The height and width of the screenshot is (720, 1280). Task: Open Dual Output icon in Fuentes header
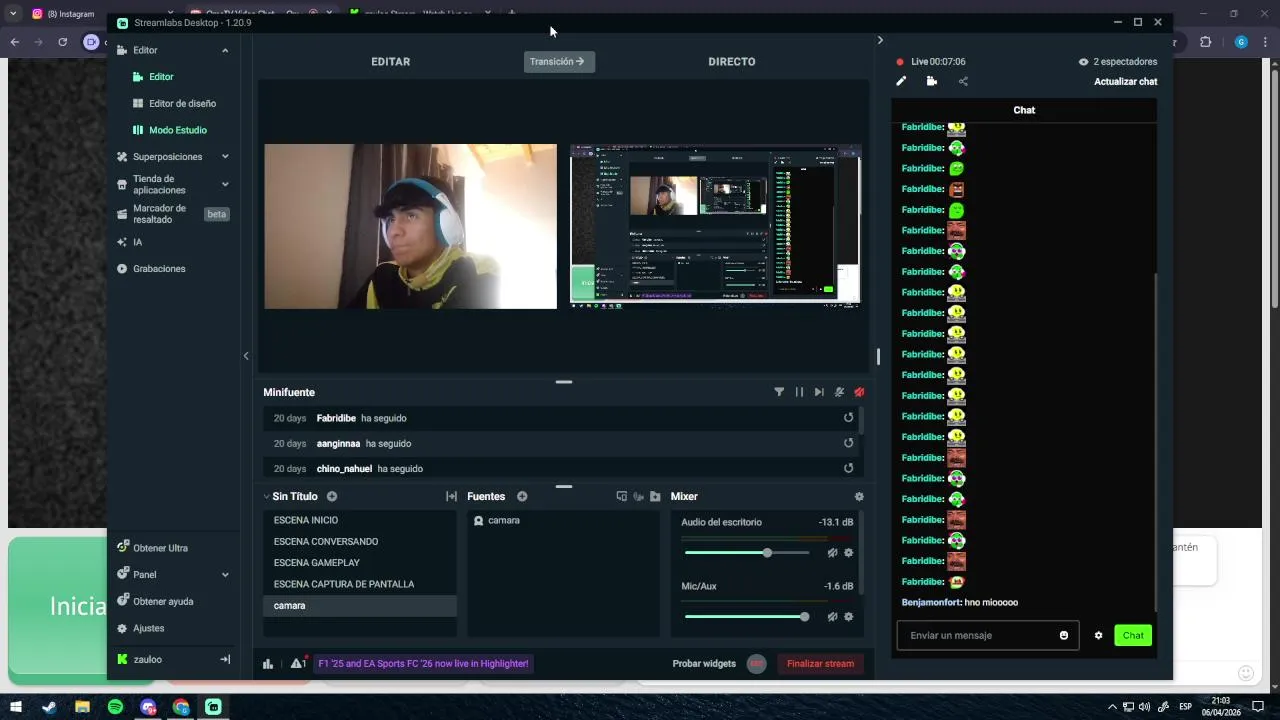pos(621,496)
